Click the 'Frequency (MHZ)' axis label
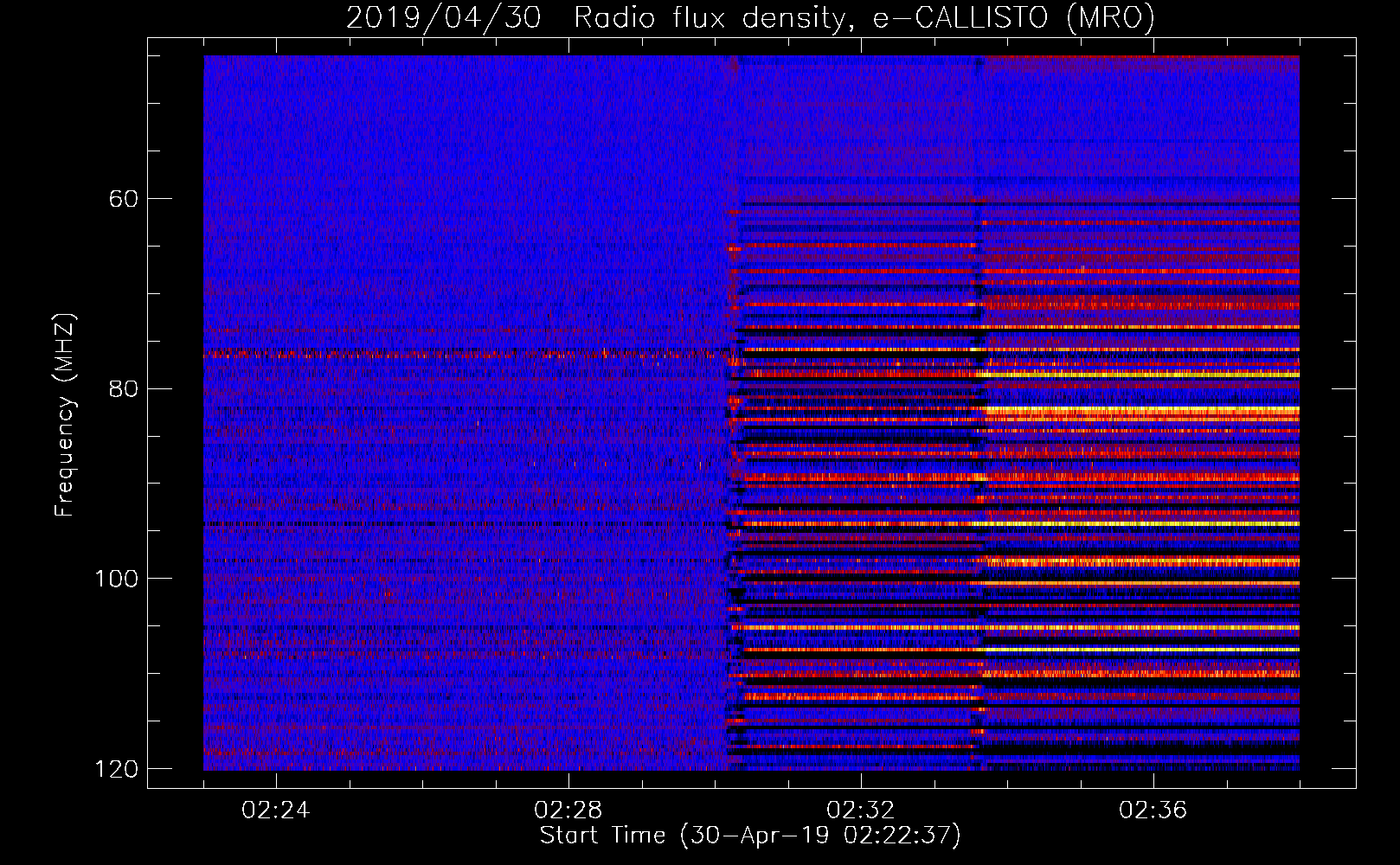Screen dimensions: 1400x865 [65, 415]
